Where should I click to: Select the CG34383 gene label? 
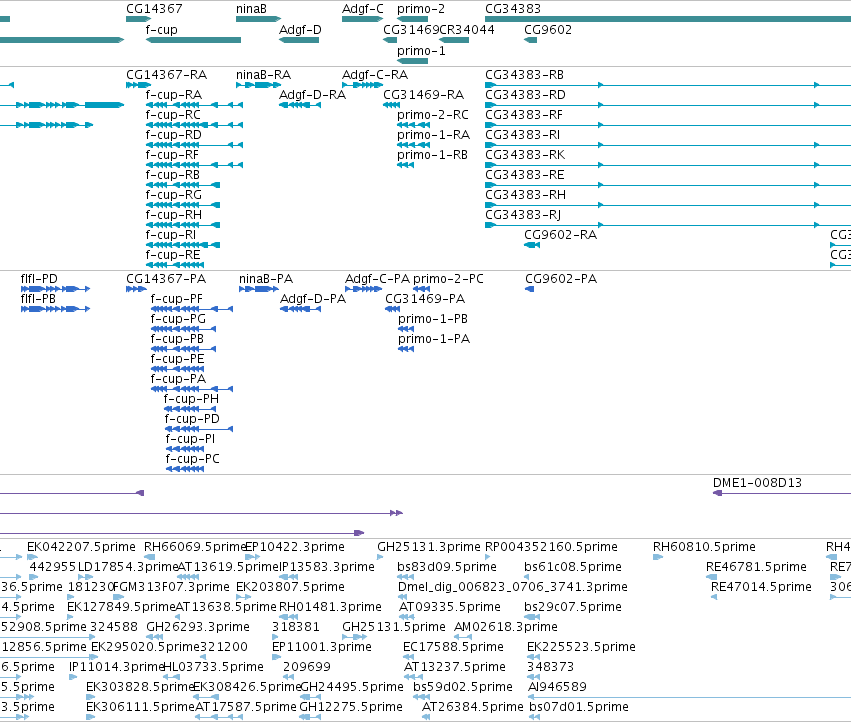pos(513,9)
